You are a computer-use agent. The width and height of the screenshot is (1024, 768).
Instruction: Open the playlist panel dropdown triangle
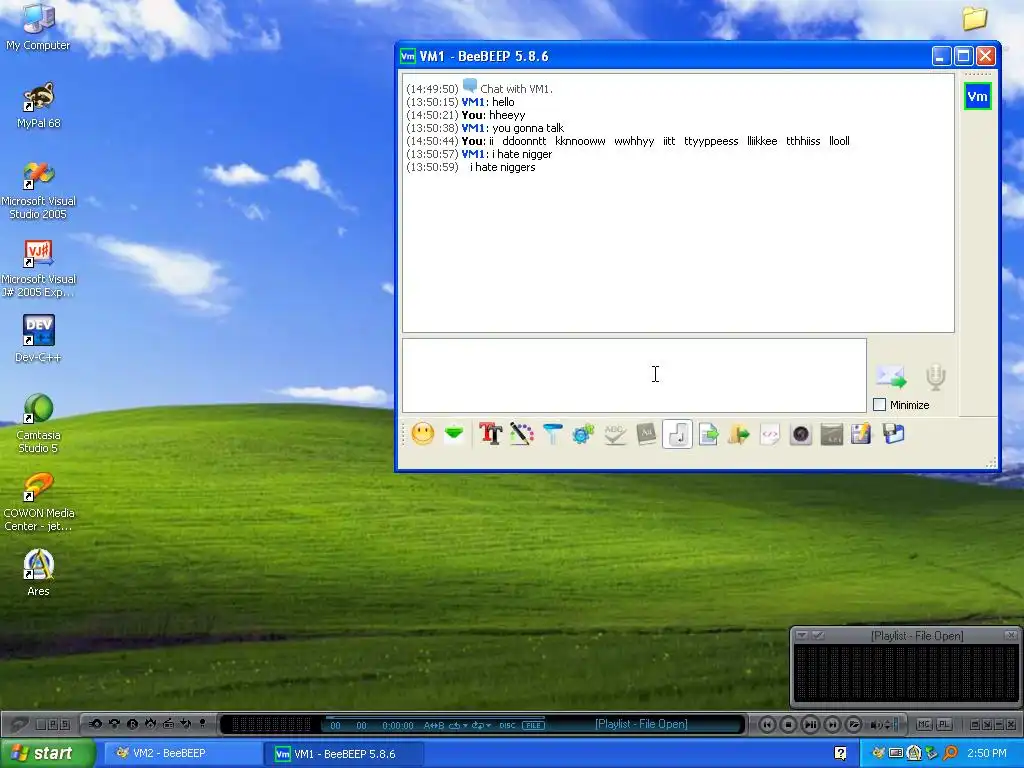point(802,635)
